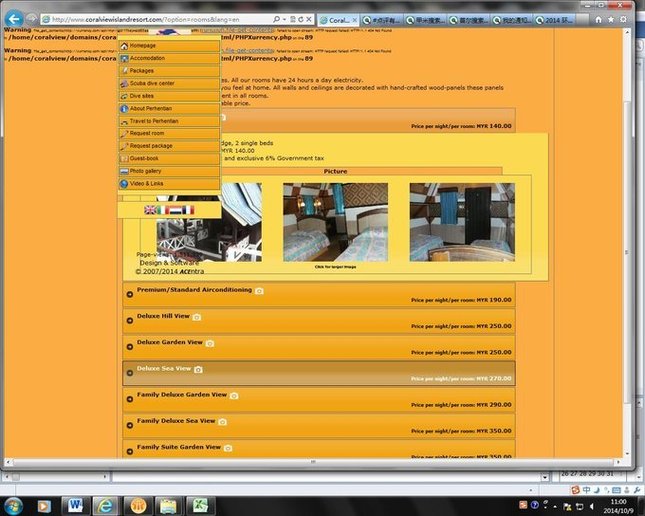Click the volume speaker tray icon
Viewport: 645px width, 516px height.
[592, 507]
